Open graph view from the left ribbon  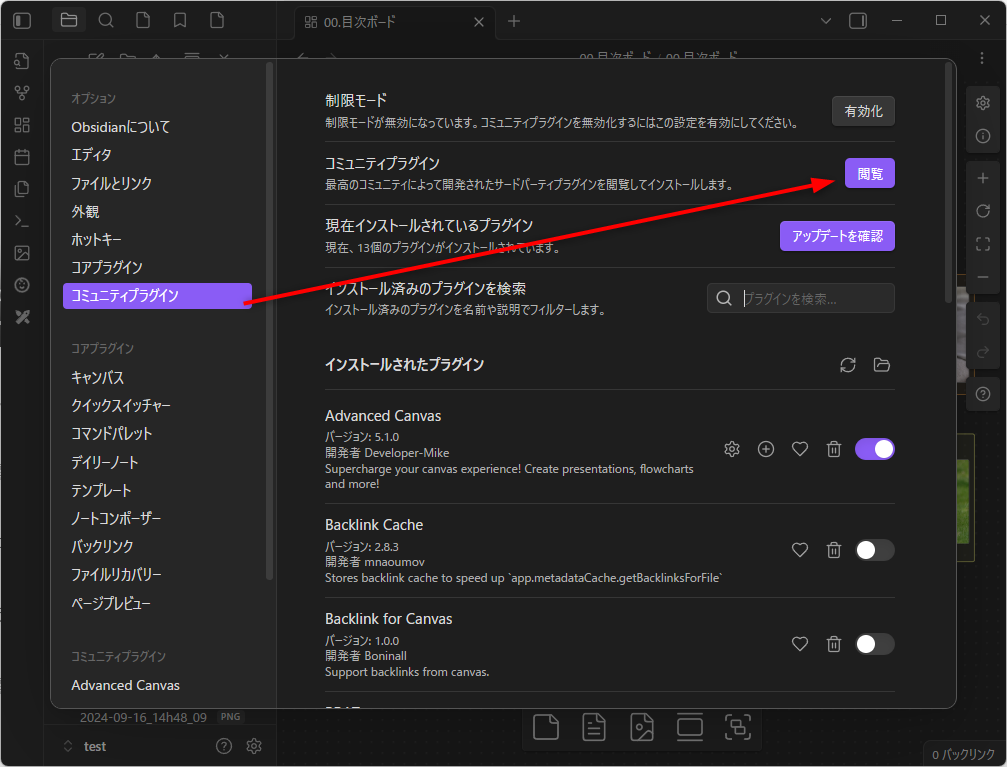coord(22,93)
